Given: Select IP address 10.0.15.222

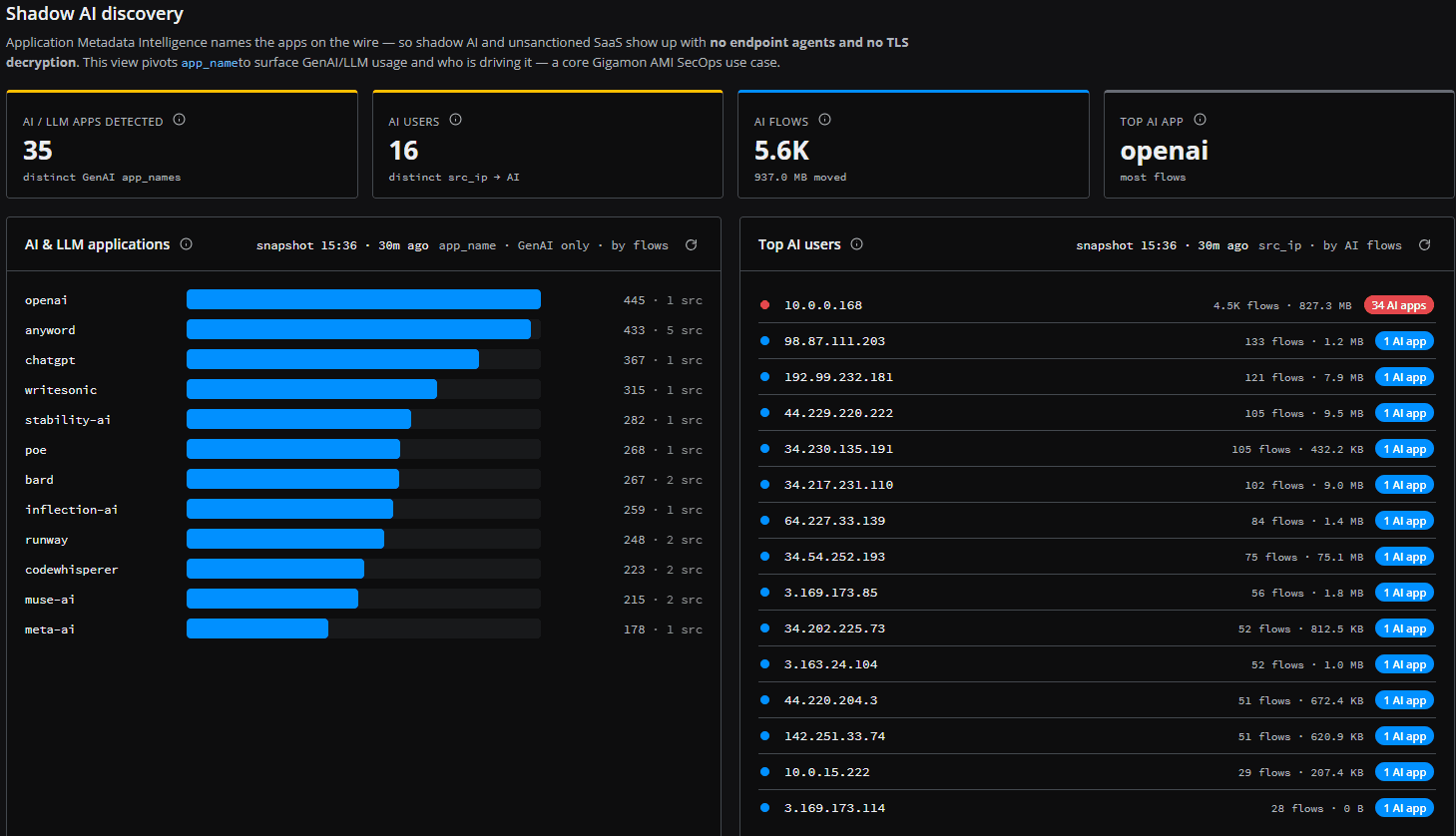Looking at the screenshot, I should click(x=827, y=772).
